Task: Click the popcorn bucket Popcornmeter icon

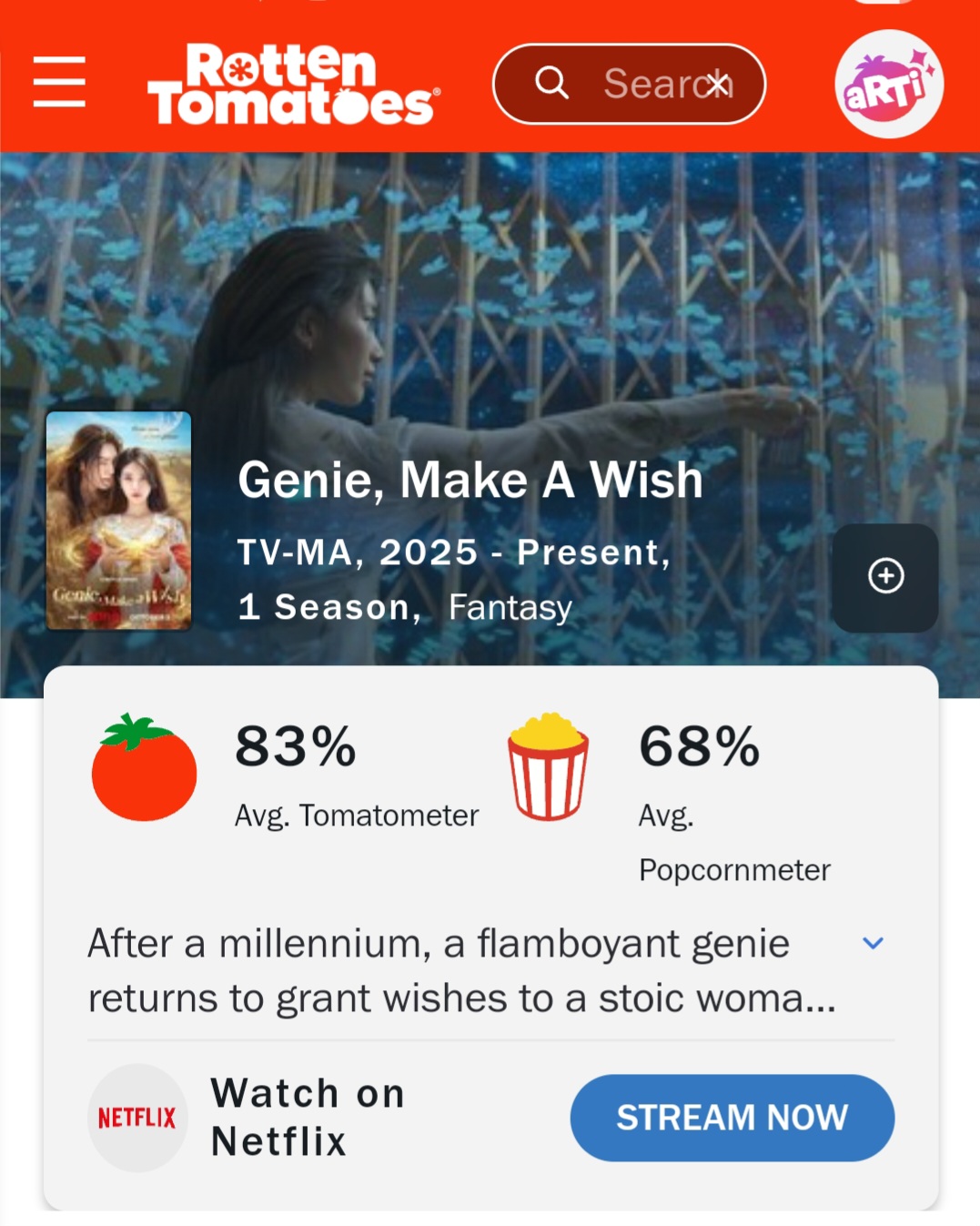Action: click(548, 766)
